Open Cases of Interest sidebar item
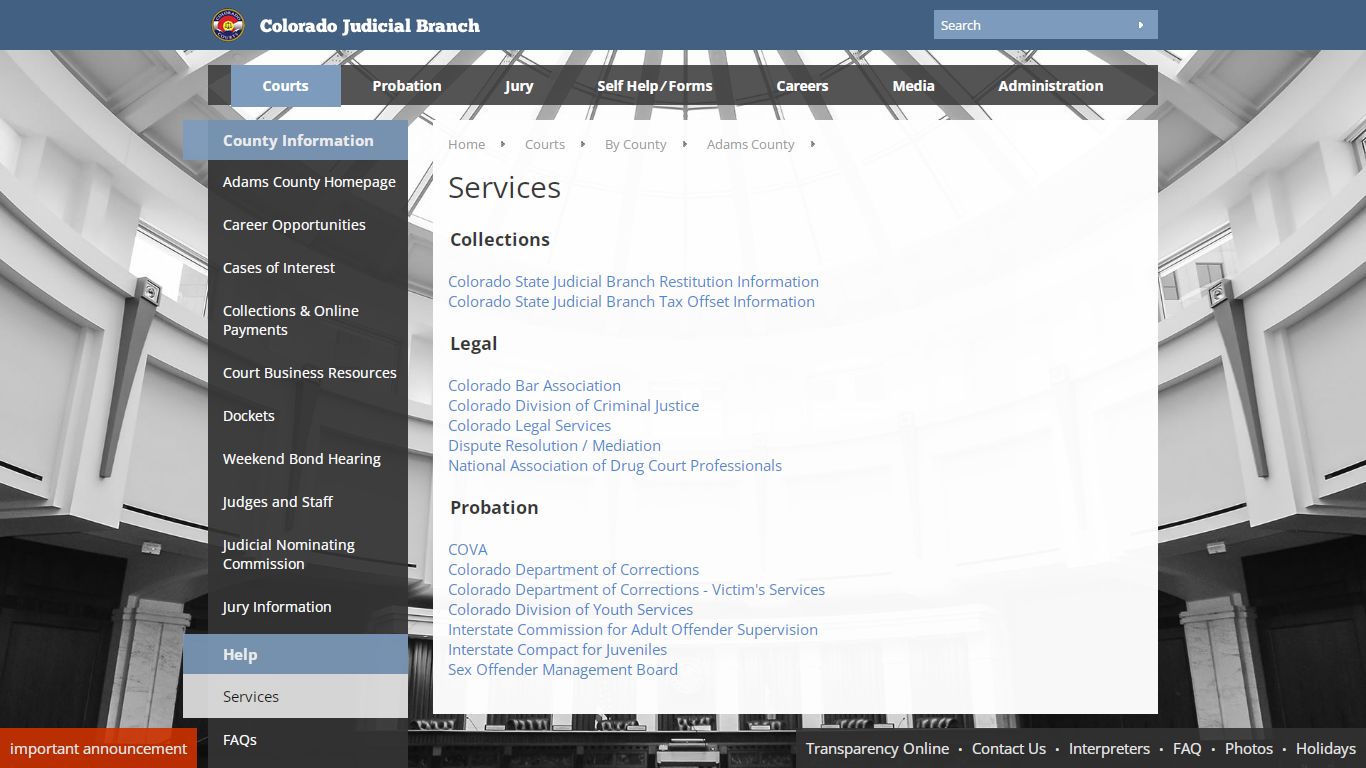The width and height of the screenshot is (1366, 768). 308,268
